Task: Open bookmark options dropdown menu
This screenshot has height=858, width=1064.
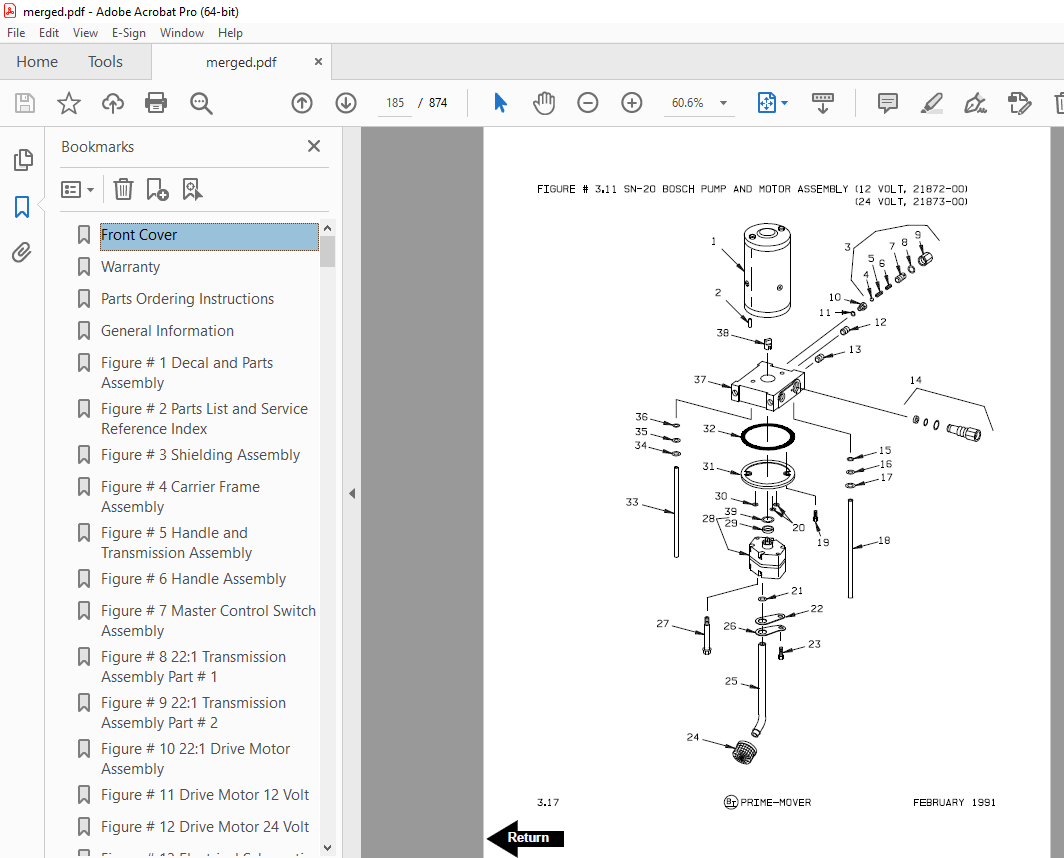Action: click(77, 189)
